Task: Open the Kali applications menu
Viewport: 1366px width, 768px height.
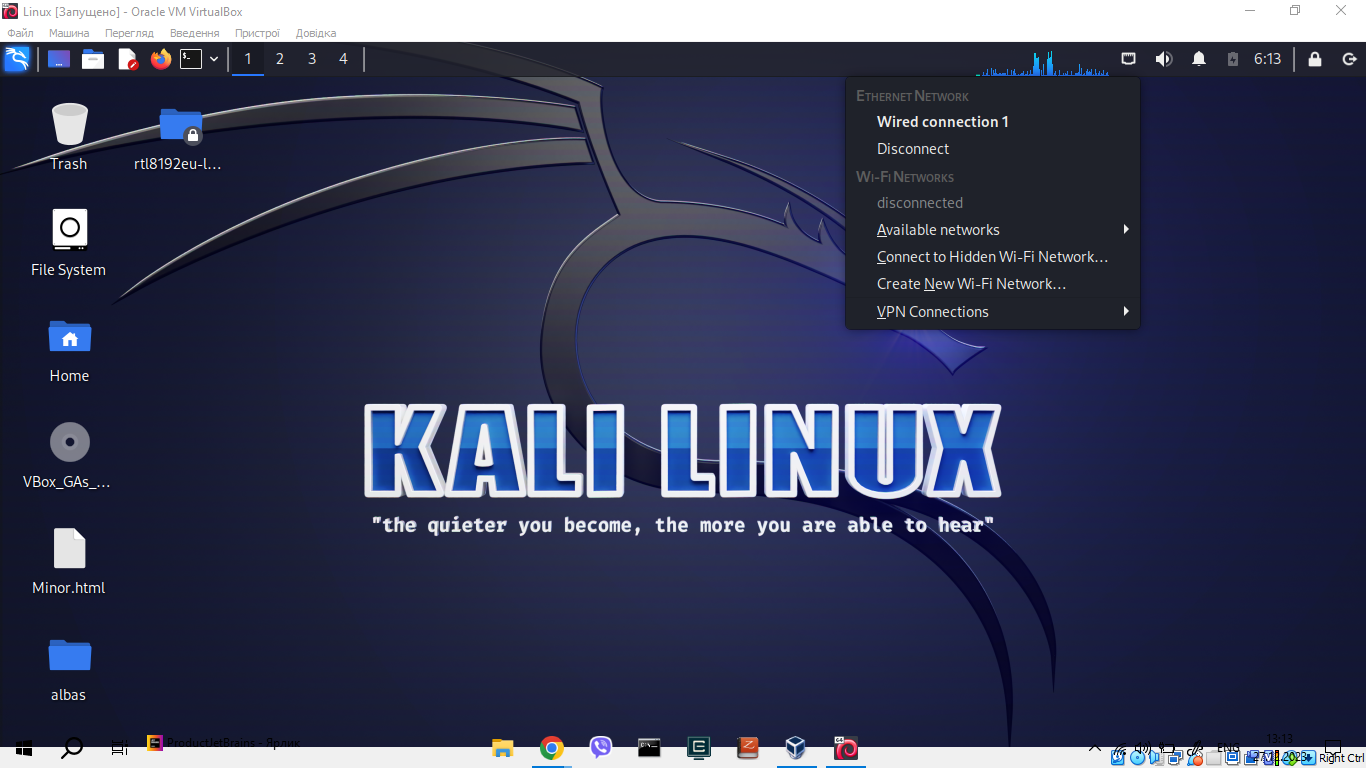Action: [x=17, y=59]
